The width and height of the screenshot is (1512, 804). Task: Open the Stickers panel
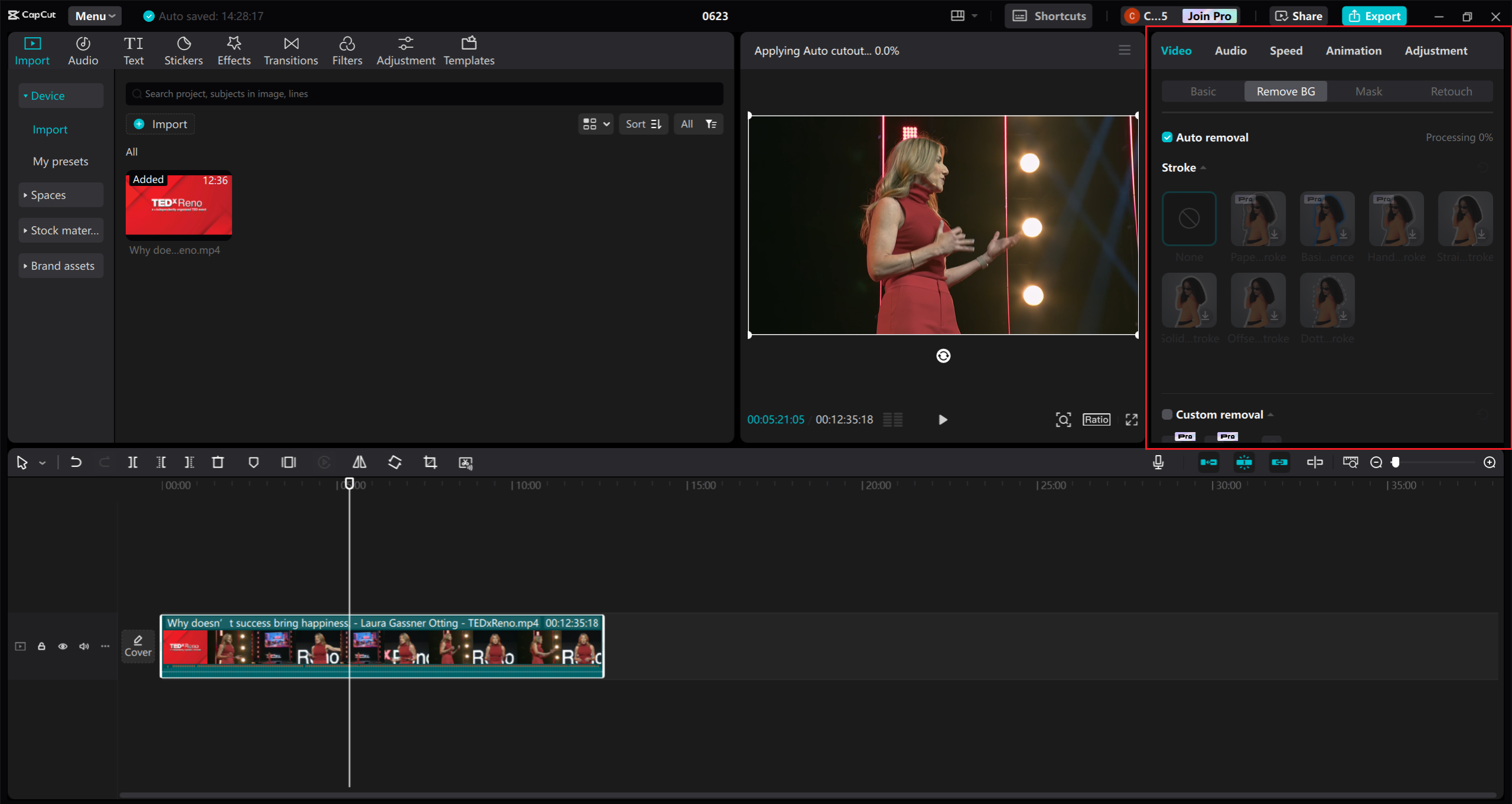tap(183, 51)
